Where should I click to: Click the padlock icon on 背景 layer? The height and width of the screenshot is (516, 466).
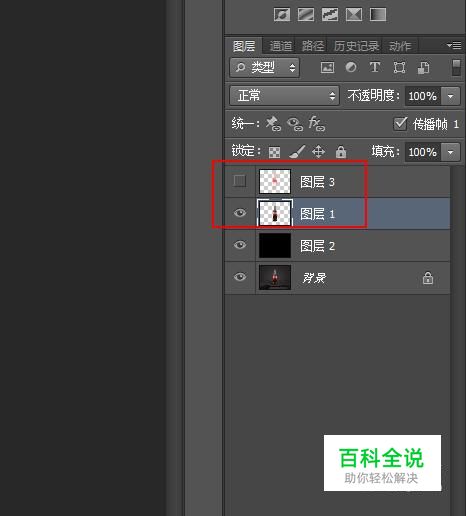click(428, 278)
